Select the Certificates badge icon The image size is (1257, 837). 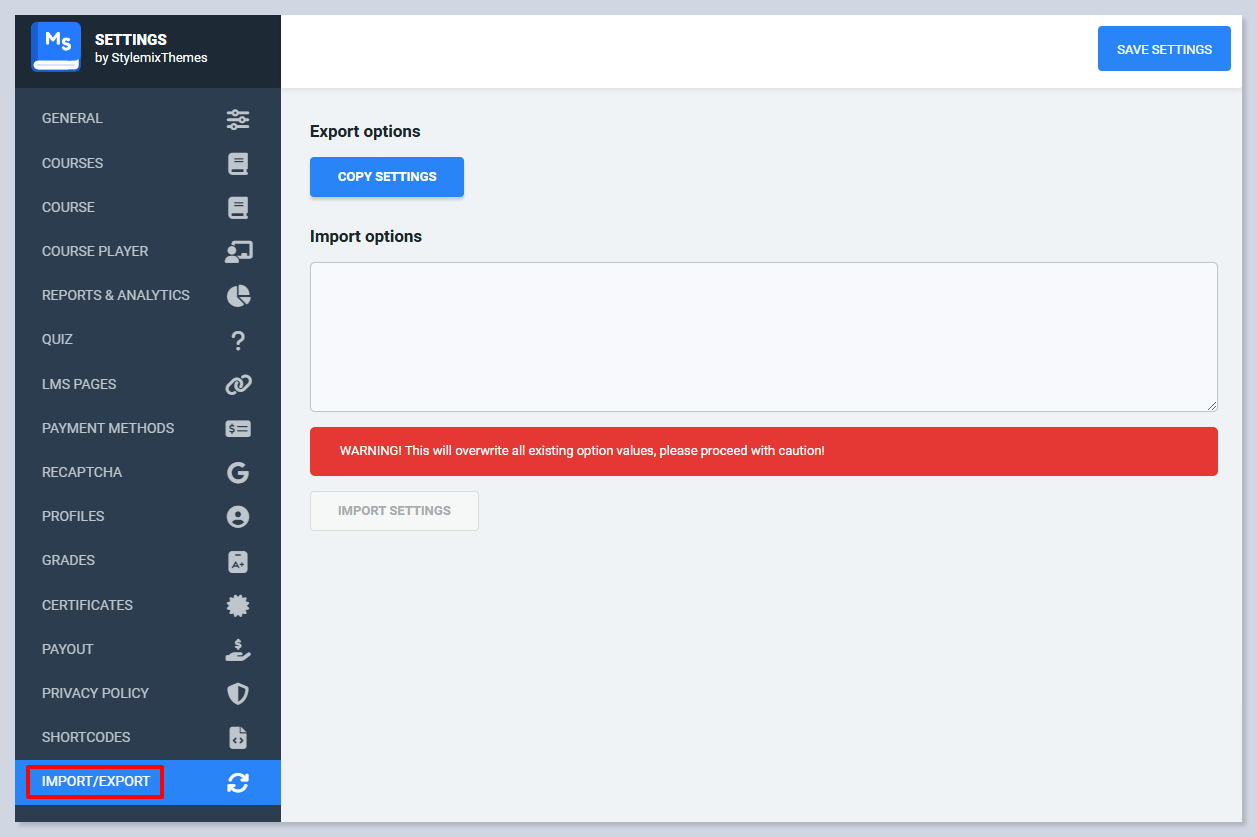point(238,606)
